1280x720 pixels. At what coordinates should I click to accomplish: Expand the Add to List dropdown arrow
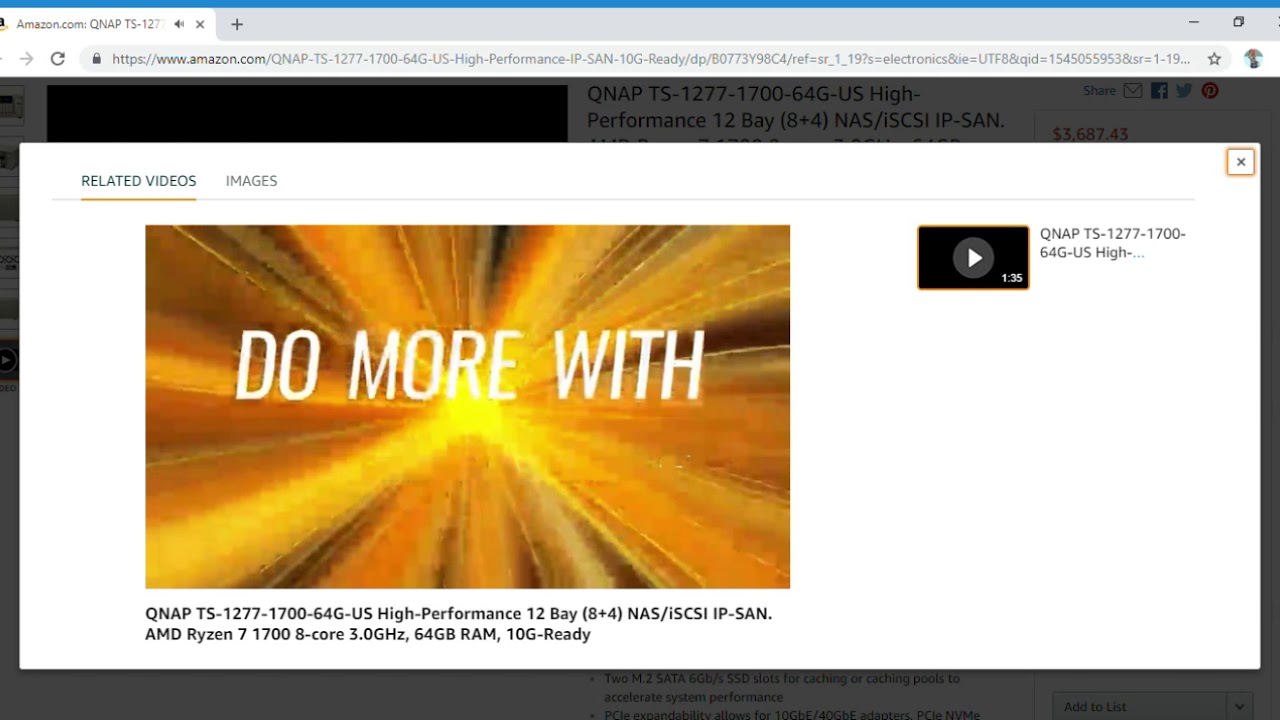(x=1240, y=706)
